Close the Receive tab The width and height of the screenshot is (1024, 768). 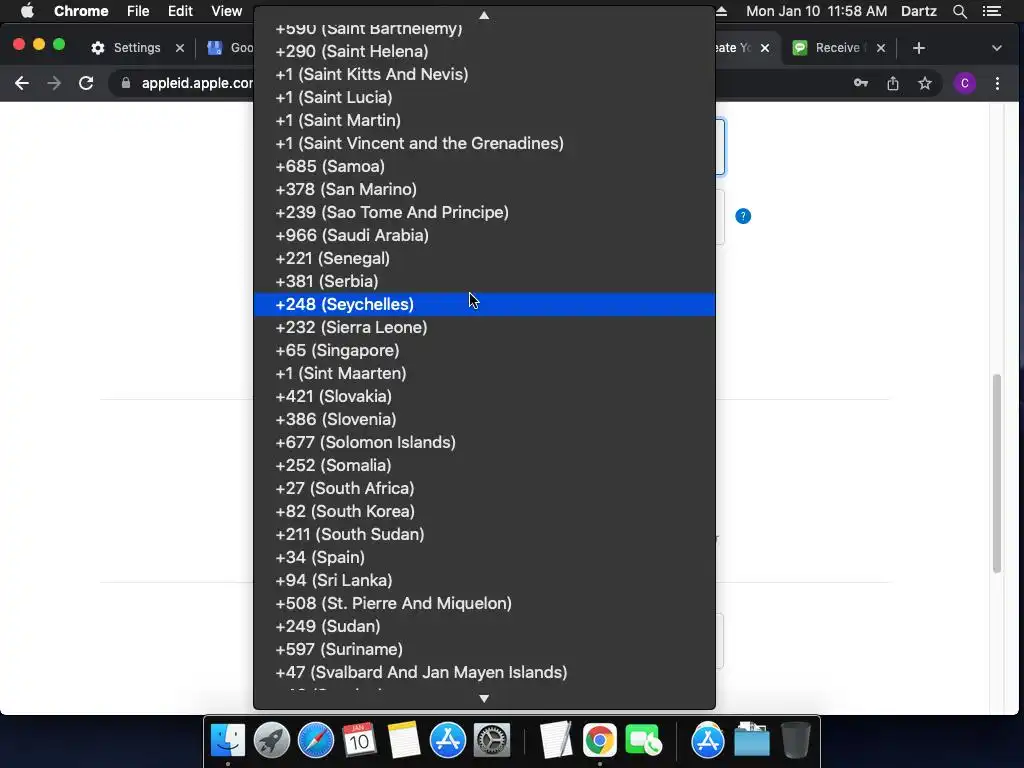pos(881,48)
